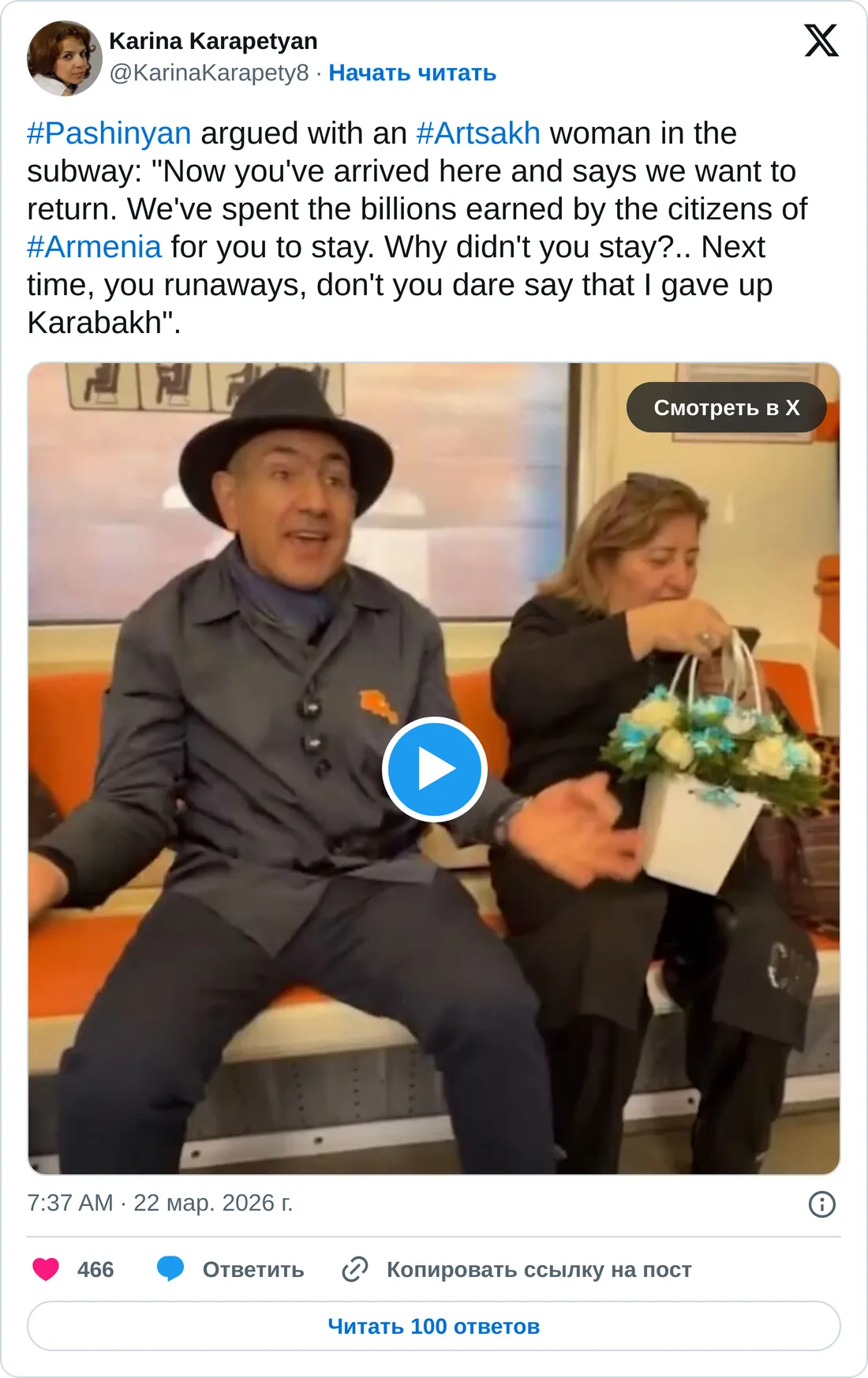Play the embedded subway video
868x1378 pixels.
coord(434,769)
